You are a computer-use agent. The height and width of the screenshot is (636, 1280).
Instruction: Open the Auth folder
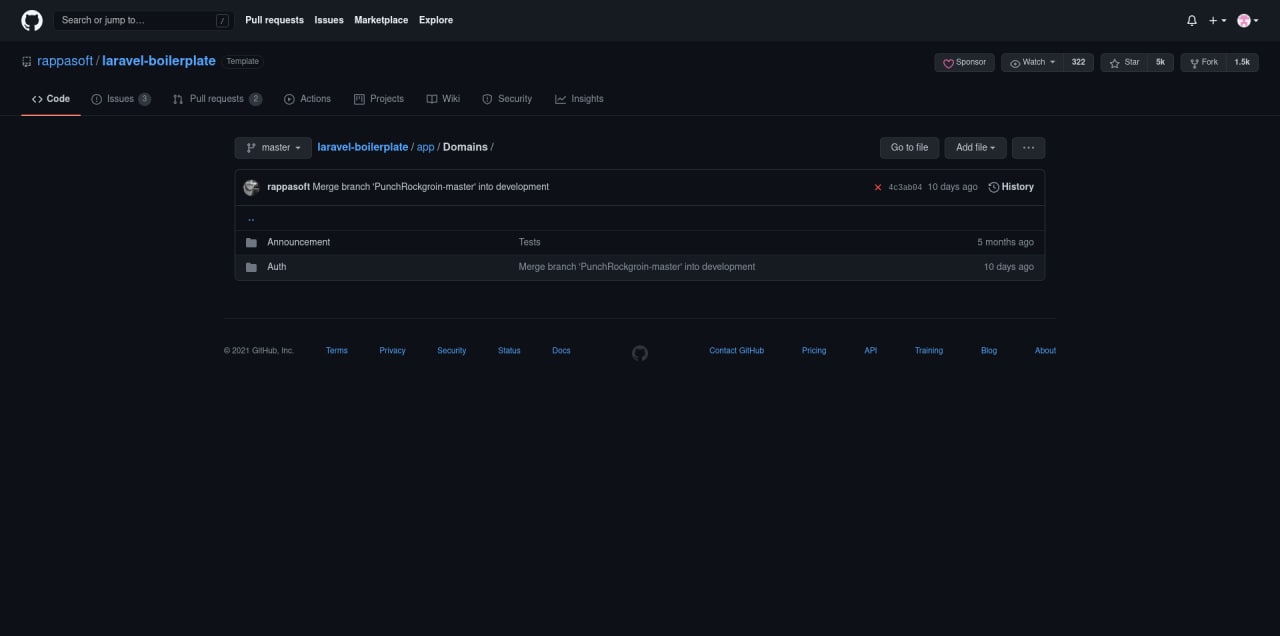coord(276,267)
